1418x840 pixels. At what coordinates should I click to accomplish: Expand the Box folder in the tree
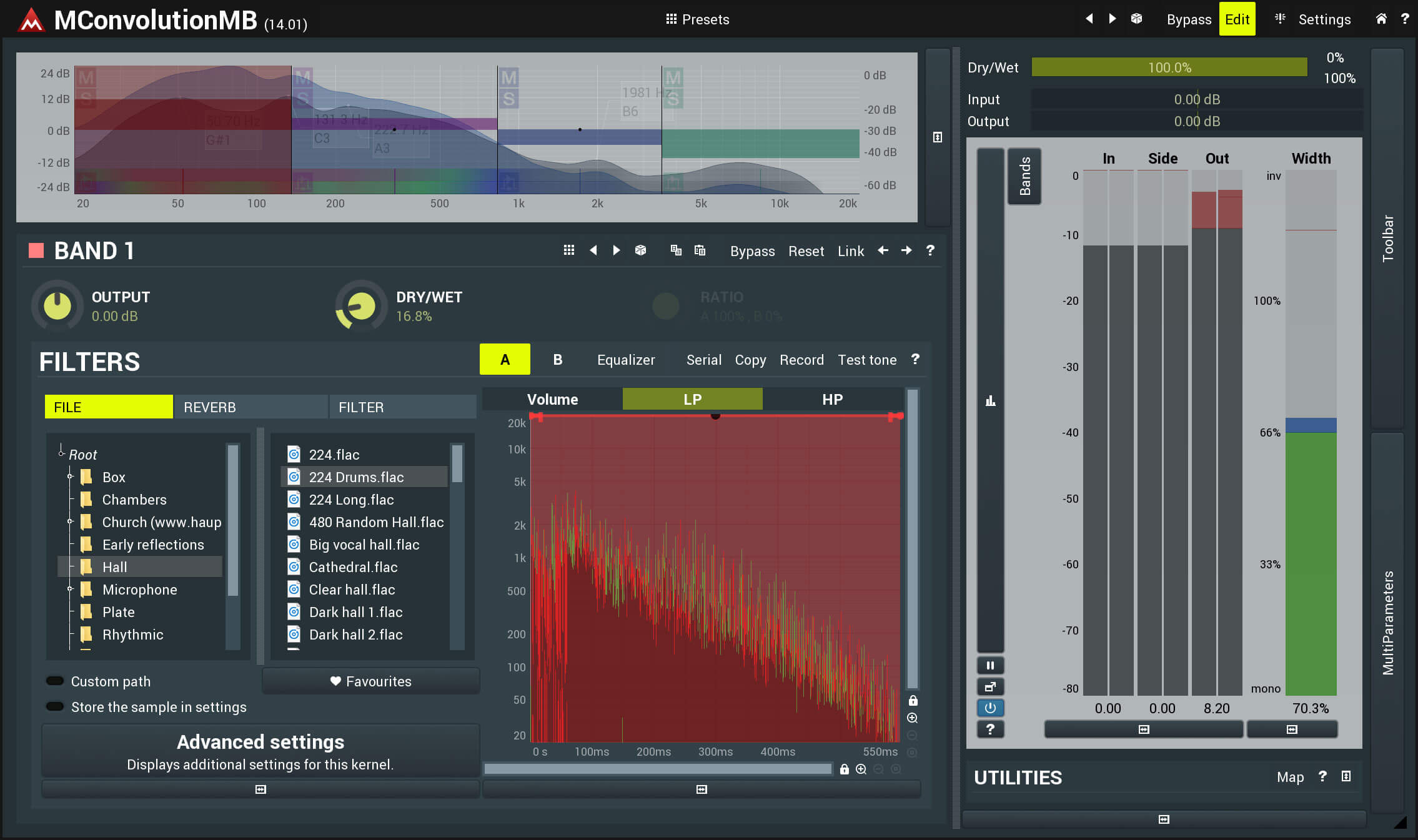pos(70,477)
